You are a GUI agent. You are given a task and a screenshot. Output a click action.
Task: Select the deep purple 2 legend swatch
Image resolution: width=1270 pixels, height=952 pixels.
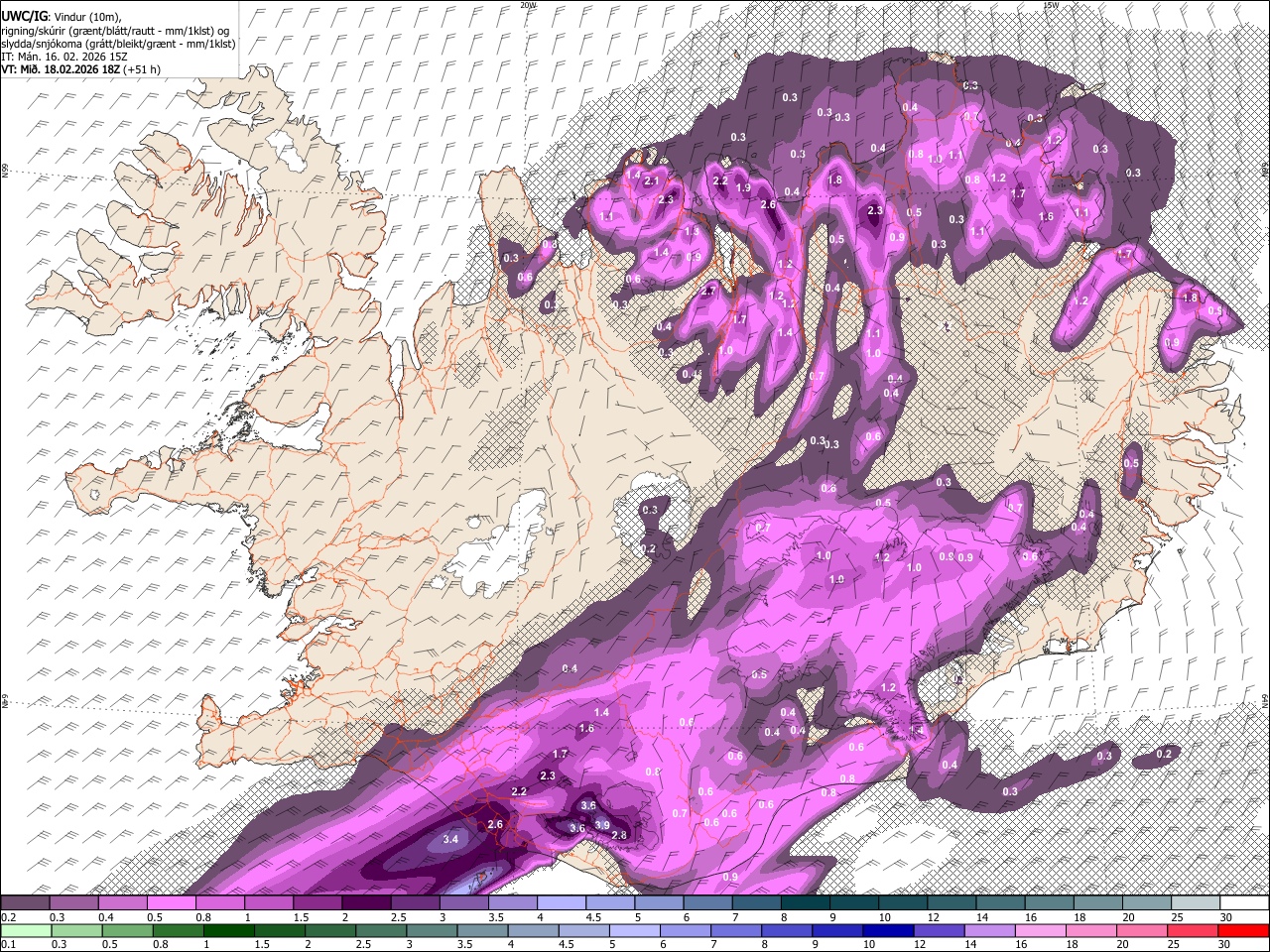click(x=366, y=902)
